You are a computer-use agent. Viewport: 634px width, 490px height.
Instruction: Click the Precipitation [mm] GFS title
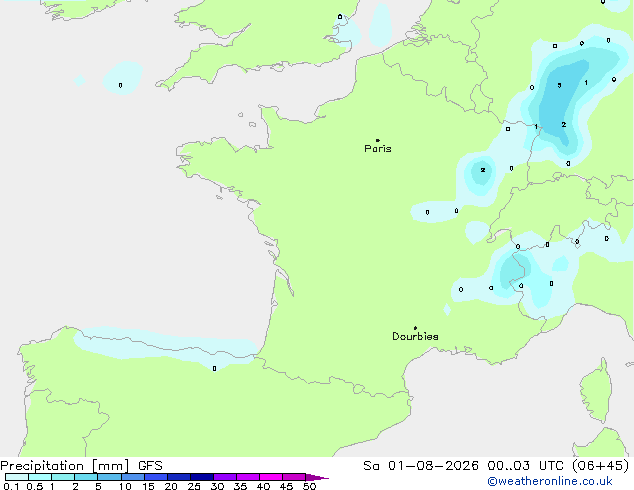(81, 466)
